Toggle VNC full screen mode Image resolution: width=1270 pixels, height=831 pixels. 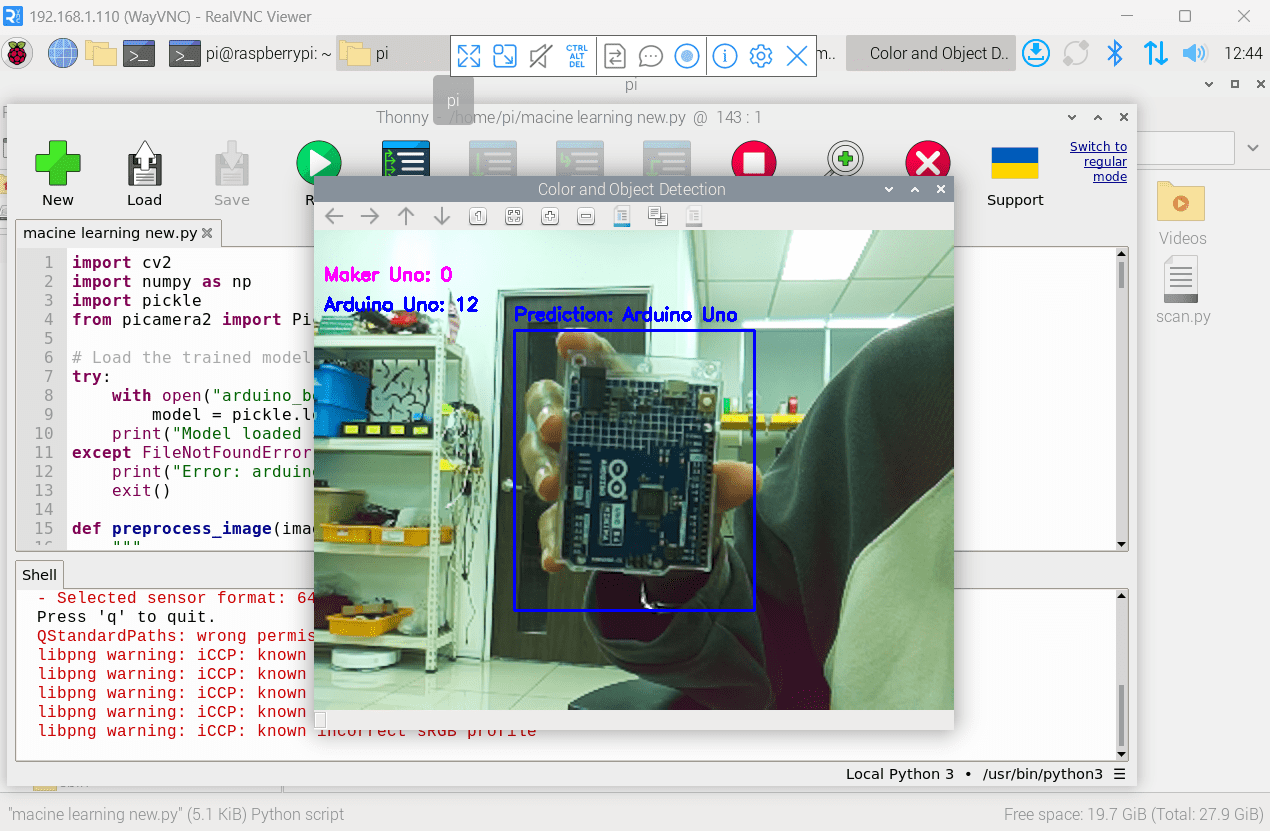[469, 56]
